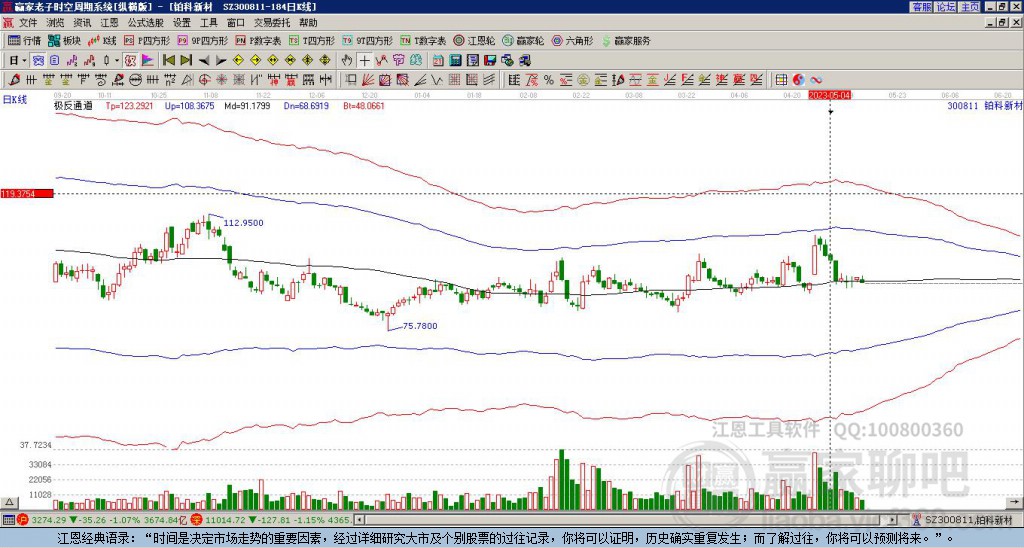Open the colored grid table icon
This screenshot has width=1024, height=548.
click(x=781, y=80)
